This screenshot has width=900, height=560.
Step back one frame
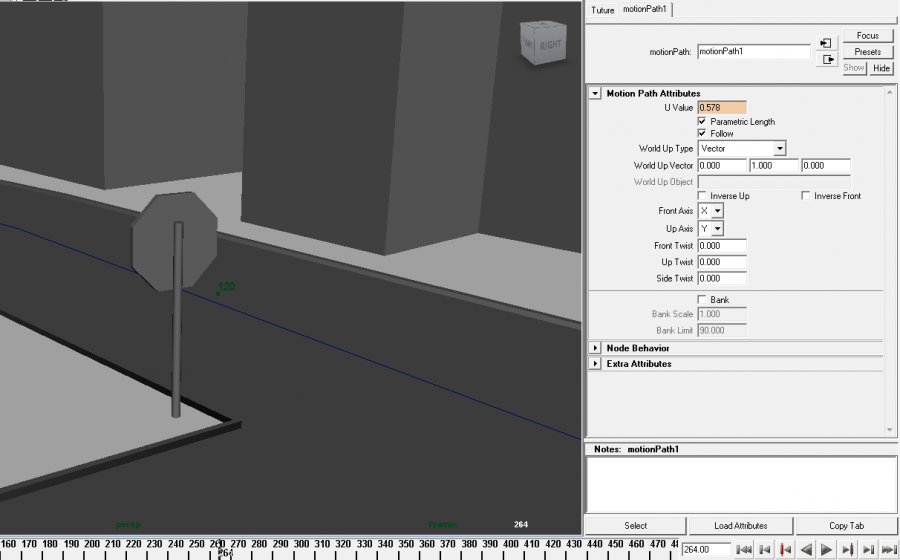pyautogui.click(x=765, y=550)
